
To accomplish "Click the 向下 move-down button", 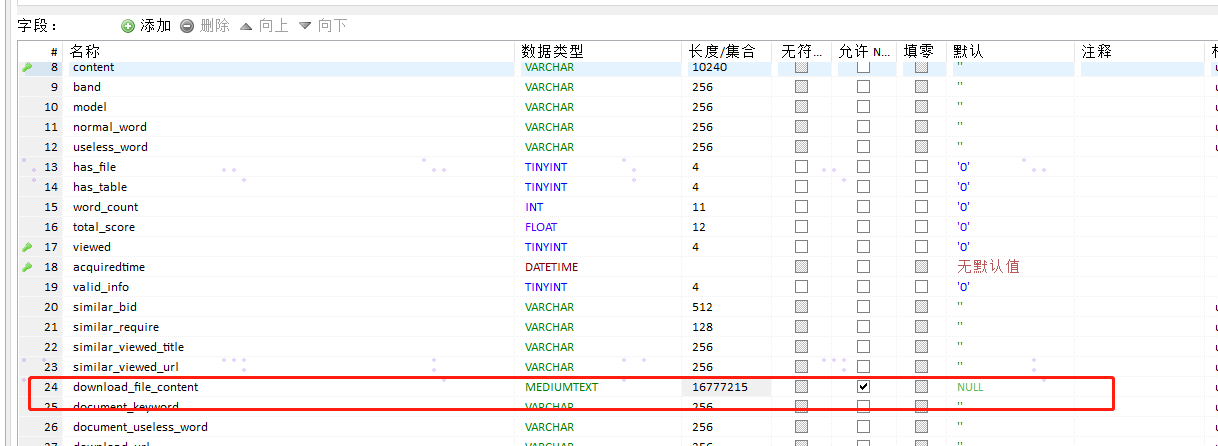I will pos(323,25).
